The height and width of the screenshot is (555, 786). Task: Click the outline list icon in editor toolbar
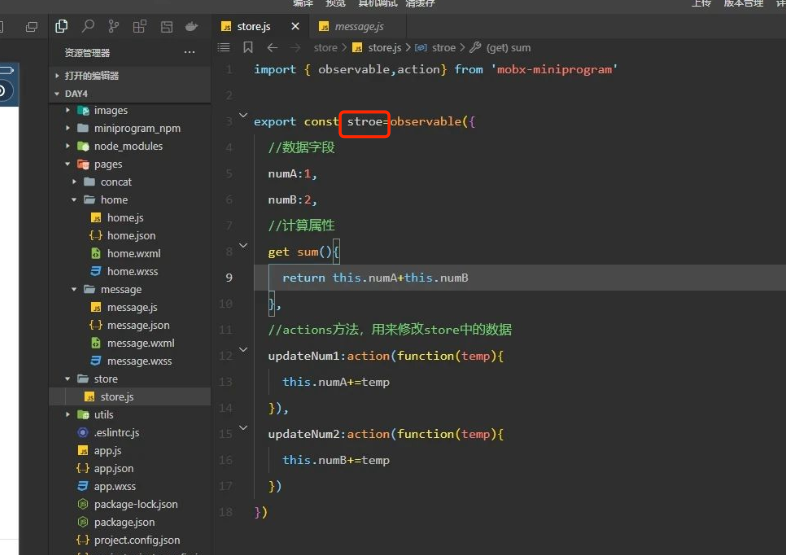pyautogui.click(x=224, y=48)
